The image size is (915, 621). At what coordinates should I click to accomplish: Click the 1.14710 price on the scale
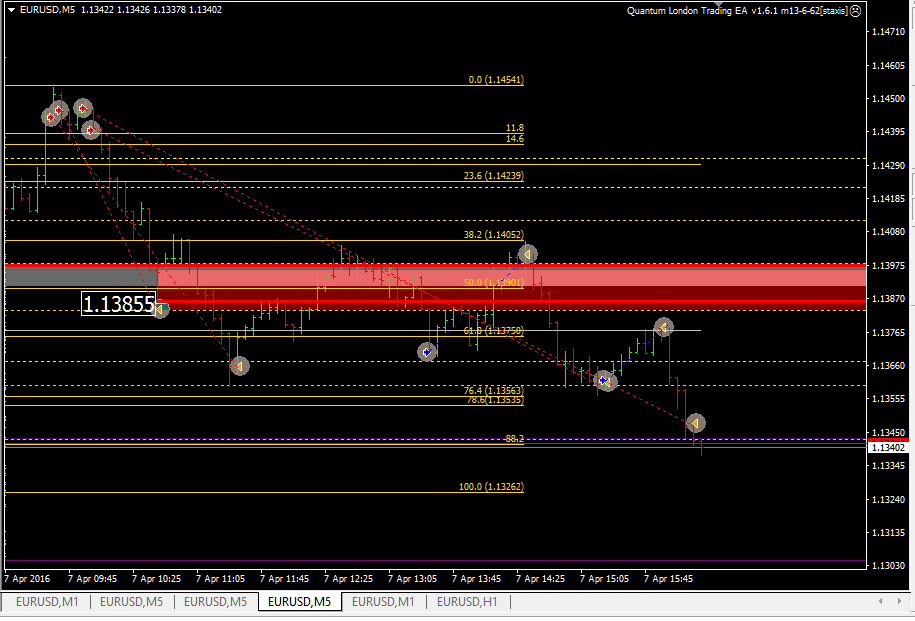pyautogui.click(x=888, y=32)
